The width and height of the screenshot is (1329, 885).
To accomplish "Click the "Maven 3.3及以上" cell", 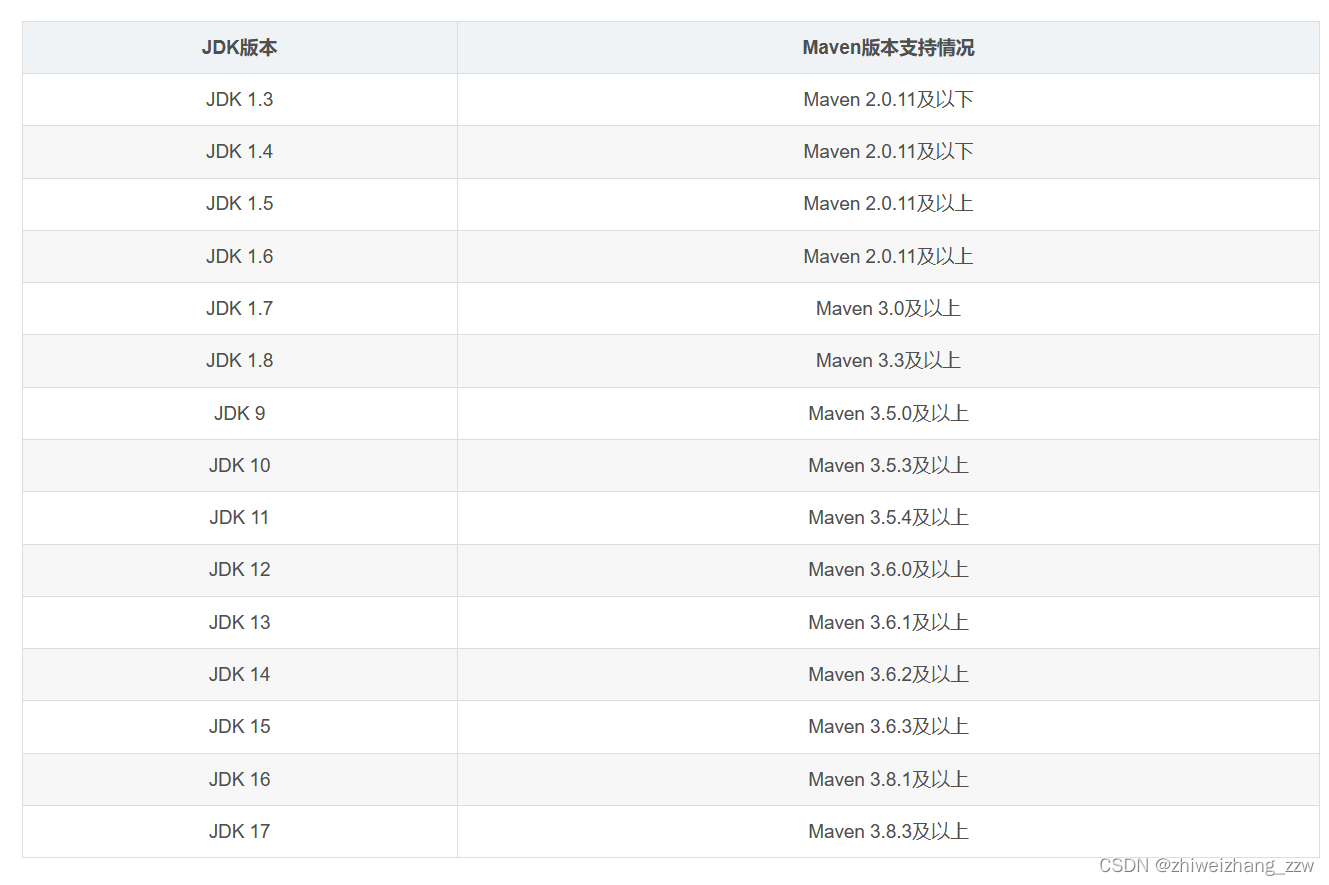I will 888,361.
